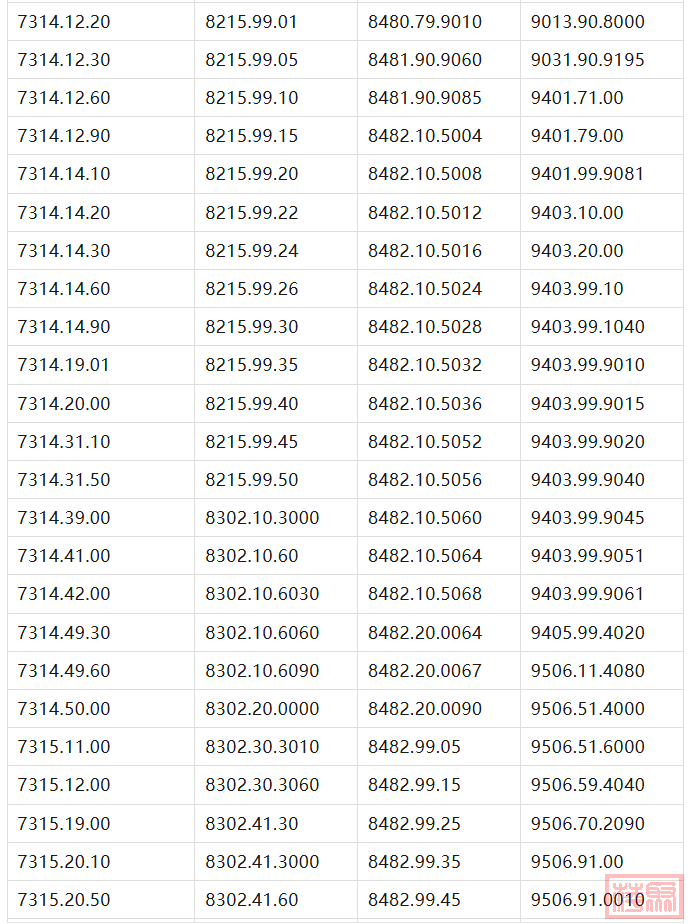Select the entry 8480.79.9010

click(x=424, y=22)
